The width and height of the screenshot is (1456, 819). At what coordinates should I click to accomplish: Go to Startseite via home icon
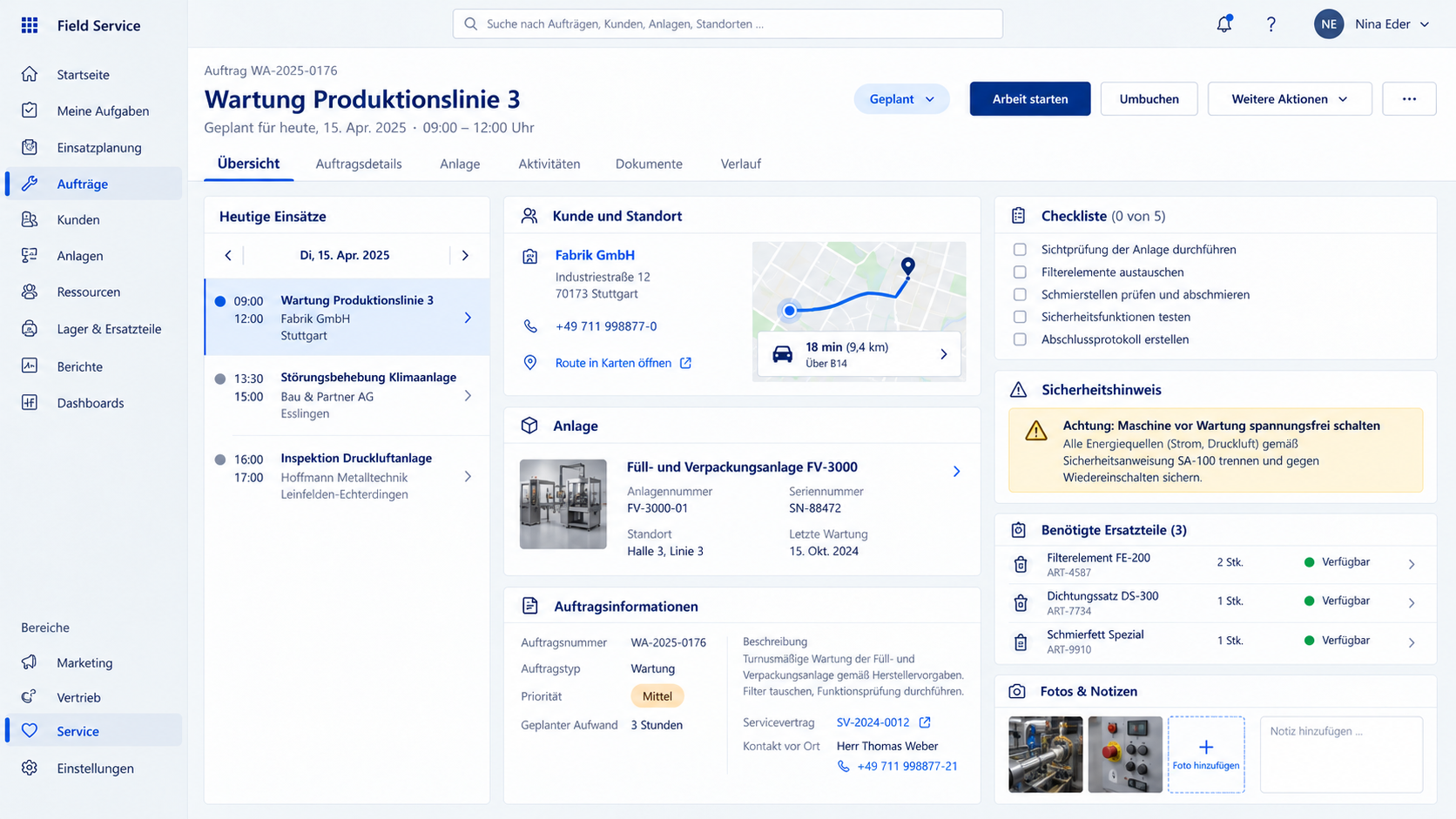[30, 74]
